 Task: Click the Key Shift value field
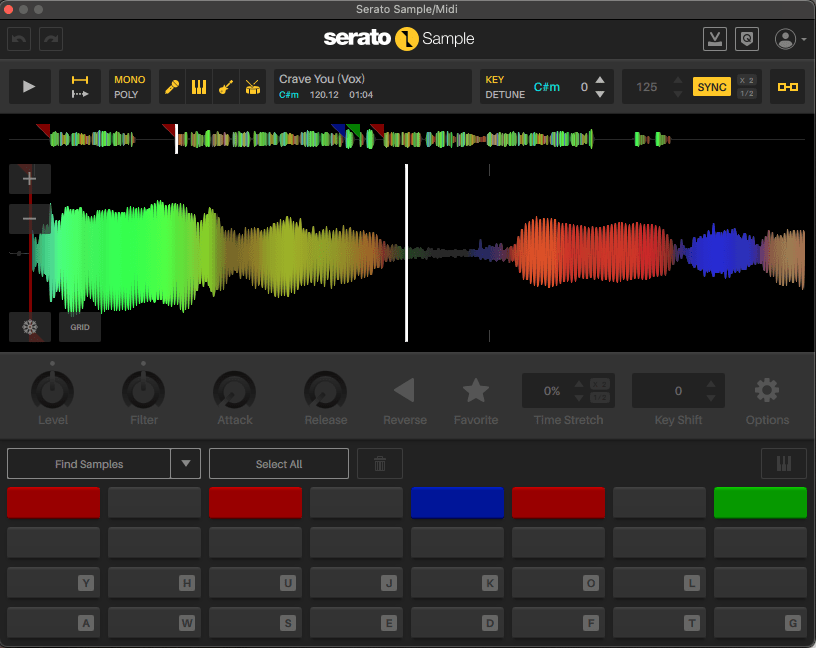click(678, 391)
